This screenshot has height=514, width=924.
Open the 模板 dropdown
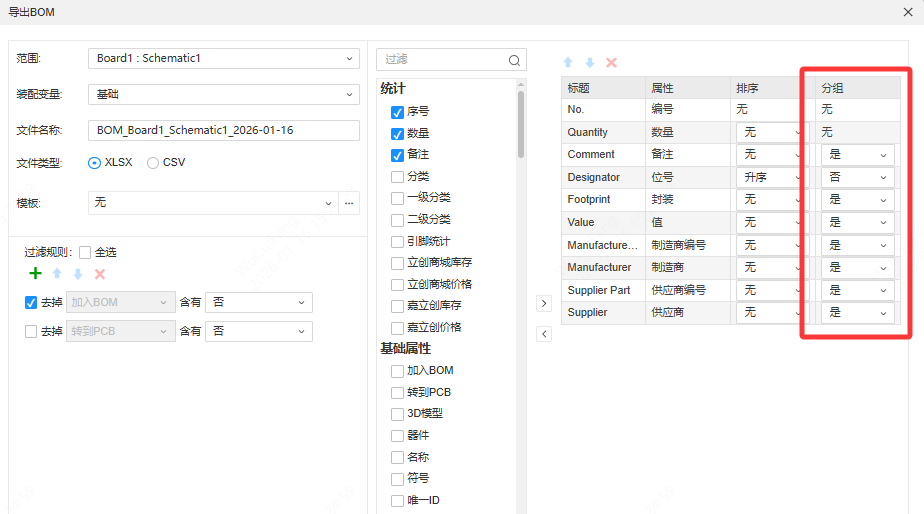point(213,203)
